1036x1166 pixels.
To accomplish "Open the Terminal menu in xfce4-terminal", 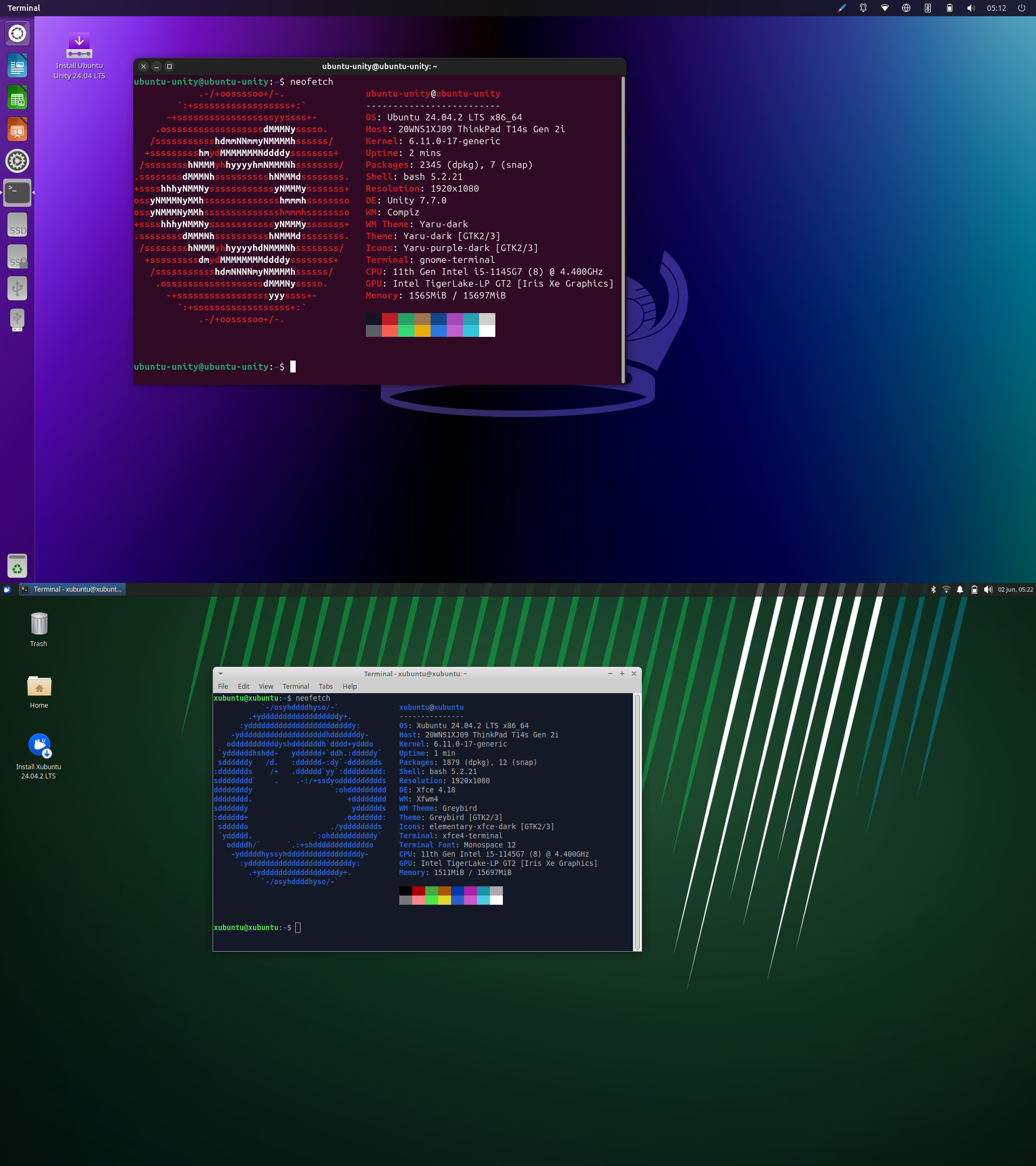I will [296, 686].
